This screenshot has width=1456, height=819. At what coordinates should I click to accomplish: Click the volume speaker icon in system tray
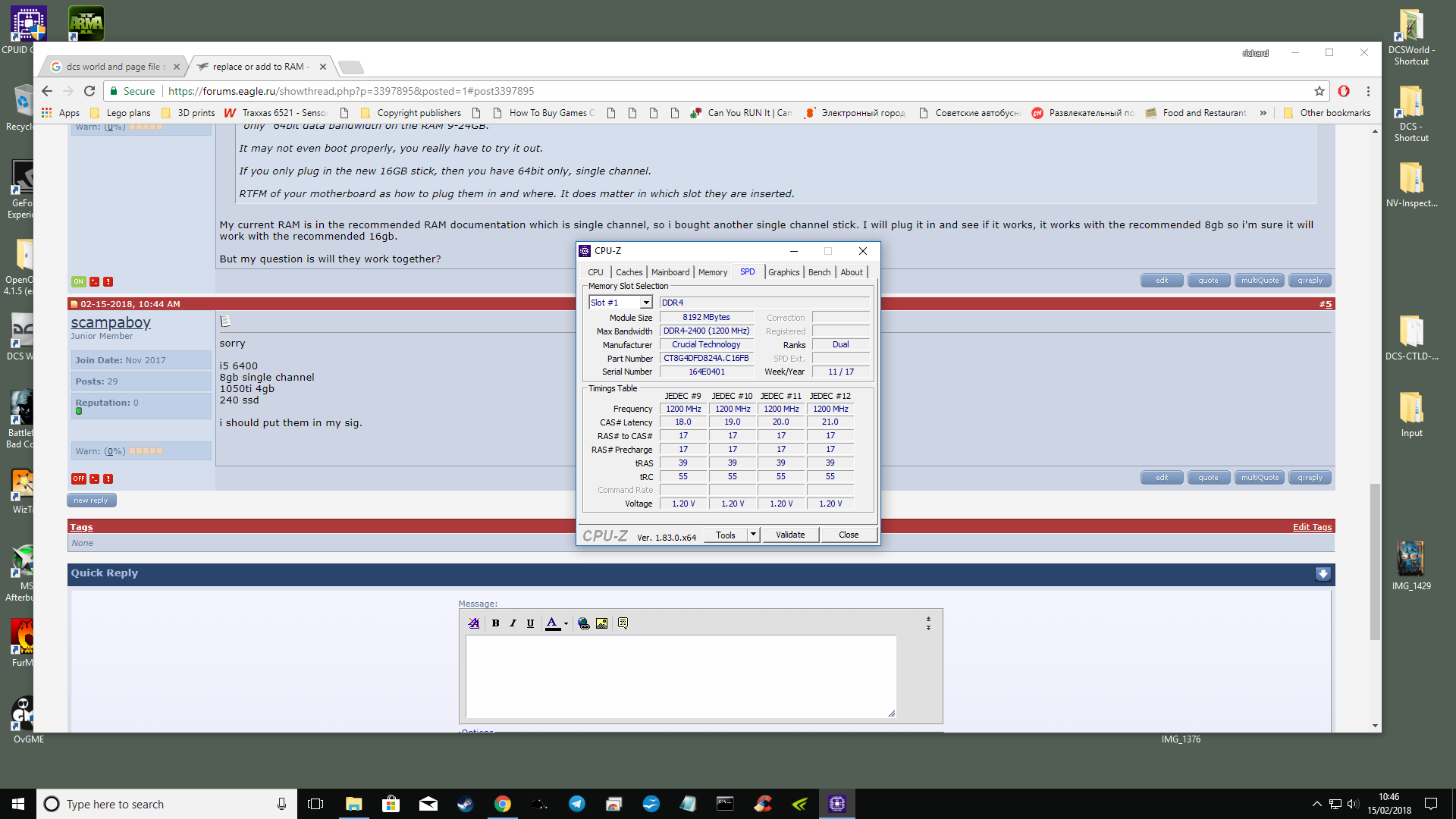(1353, 804)
